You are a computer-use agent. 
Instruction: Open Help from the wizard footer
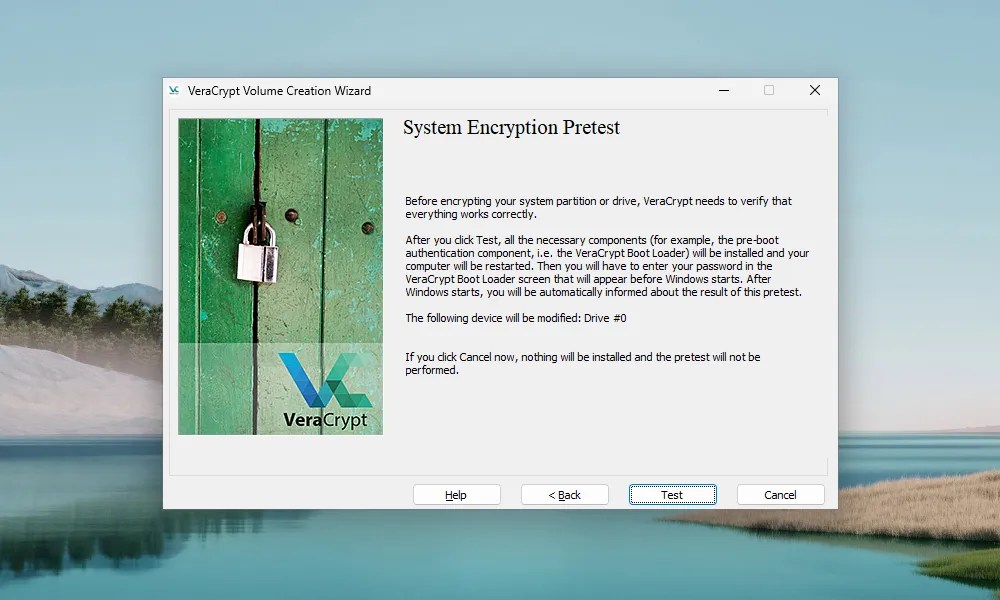click(456, 494)
